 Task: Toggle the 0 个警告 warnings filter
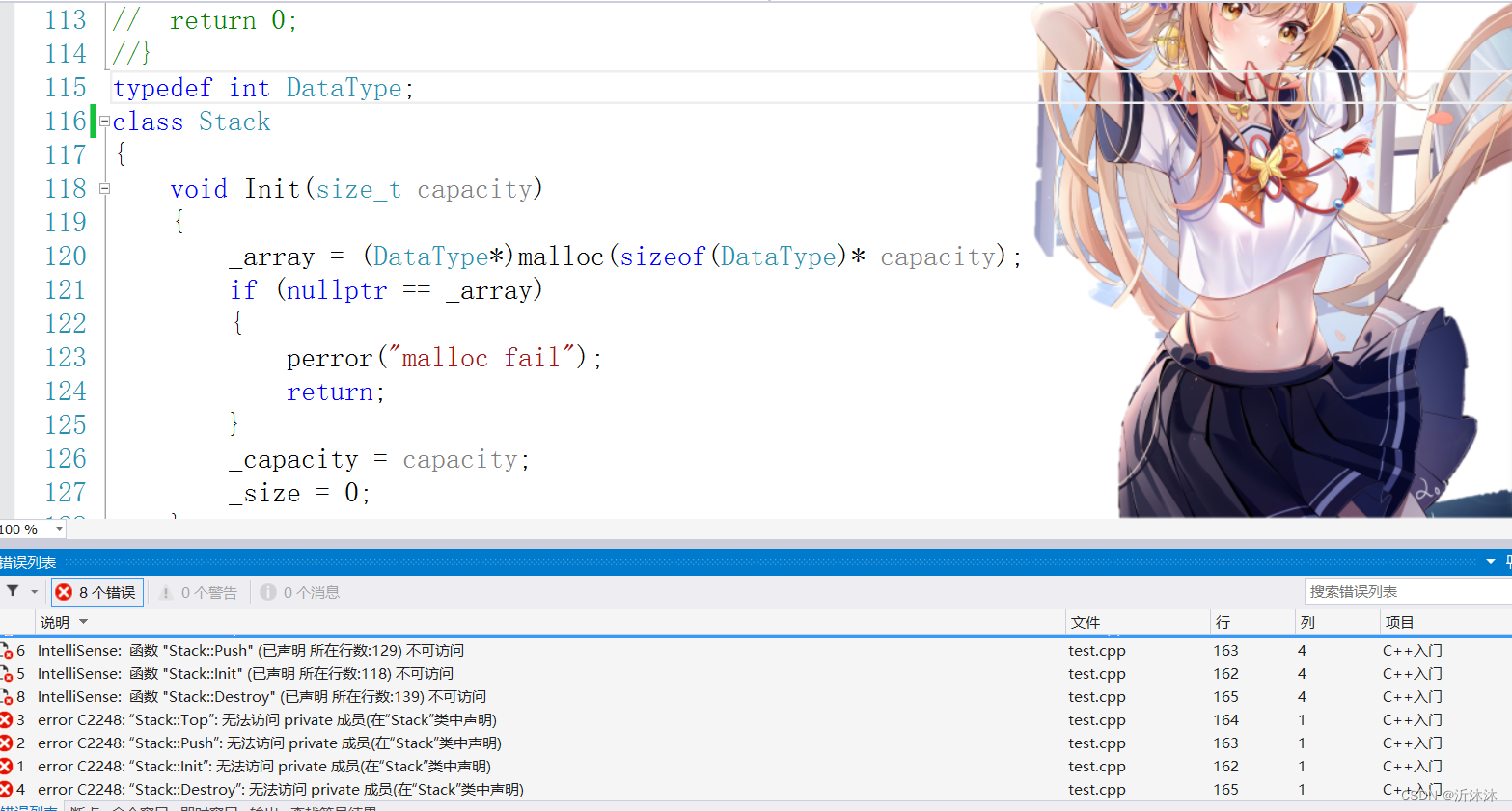point(198,591)
